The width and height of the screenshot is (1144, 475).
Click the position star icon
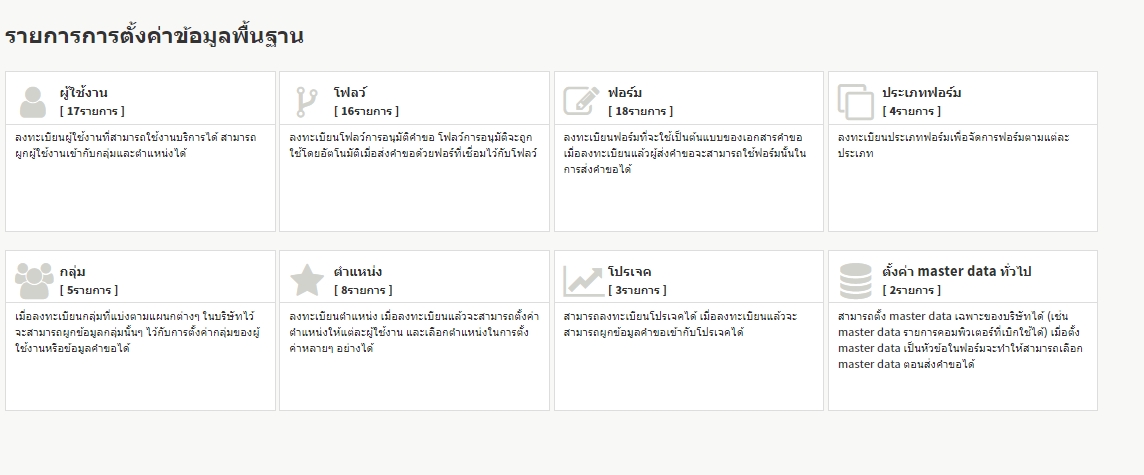306,281
